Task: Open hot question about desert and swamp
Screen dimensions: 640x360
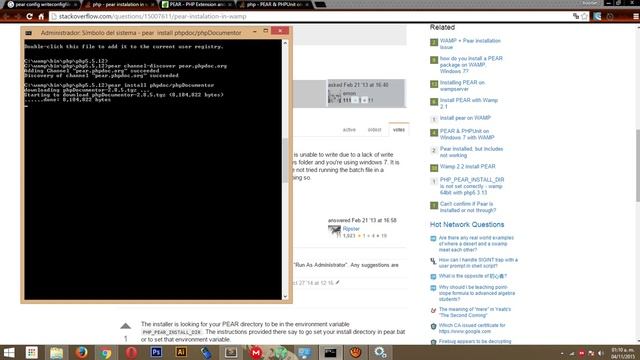Action: coord(476,244)
